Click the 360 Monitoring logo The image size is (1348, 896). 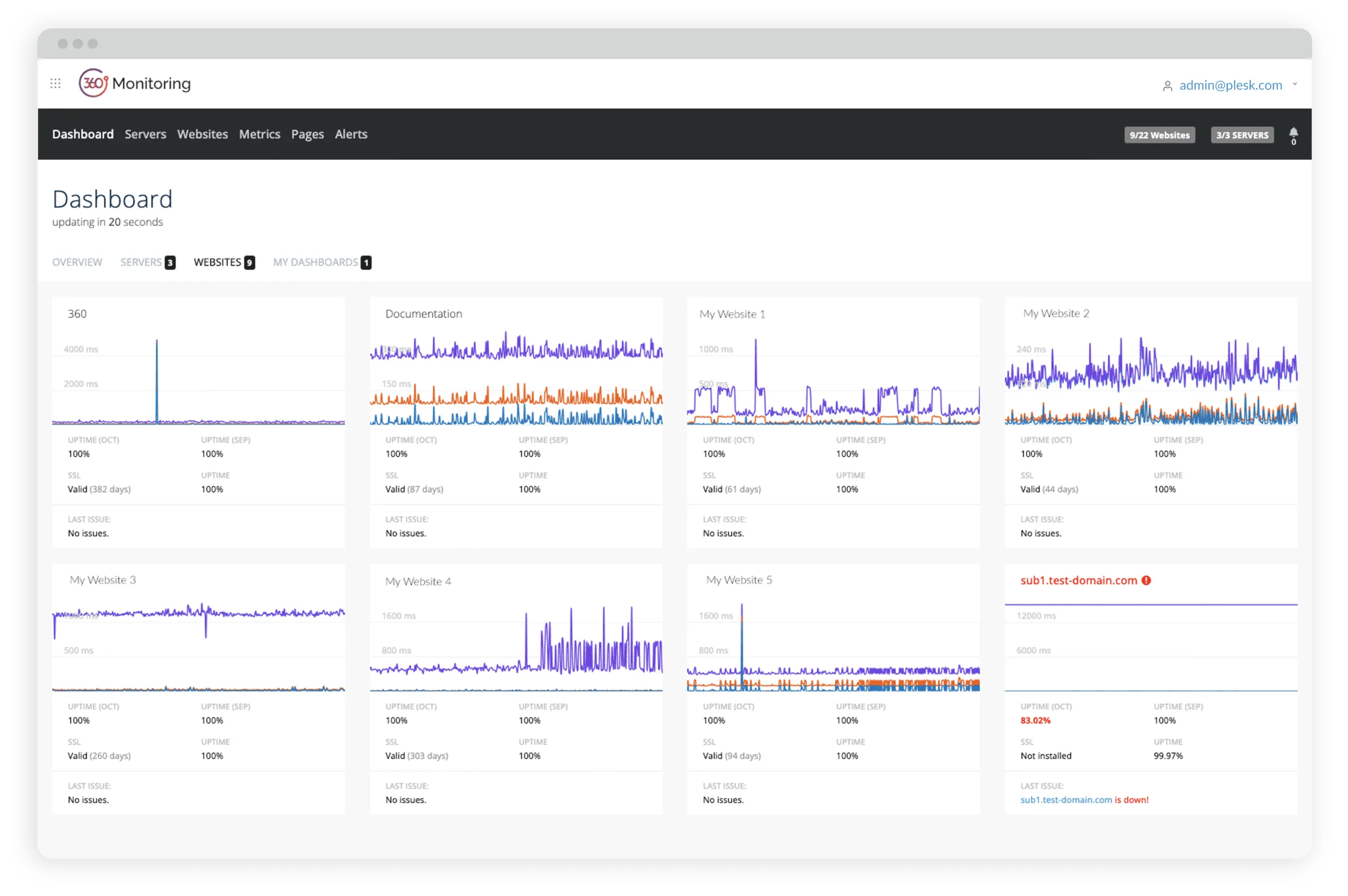pyautogui.click(x=135, y=83)
